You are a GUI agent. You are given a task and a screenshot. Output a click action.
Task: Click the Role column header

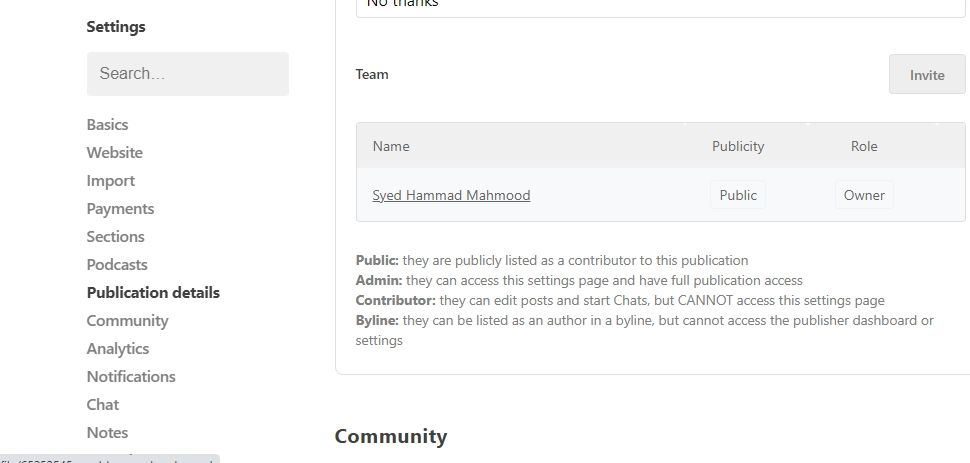[864, 146]
